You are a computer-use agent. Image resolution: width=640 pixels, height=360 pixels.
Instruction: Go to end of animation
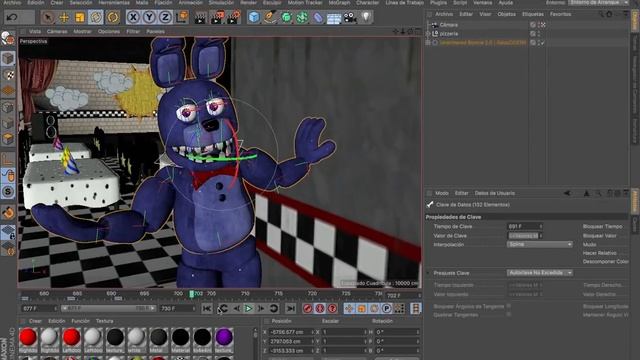[x=290, y=309]
